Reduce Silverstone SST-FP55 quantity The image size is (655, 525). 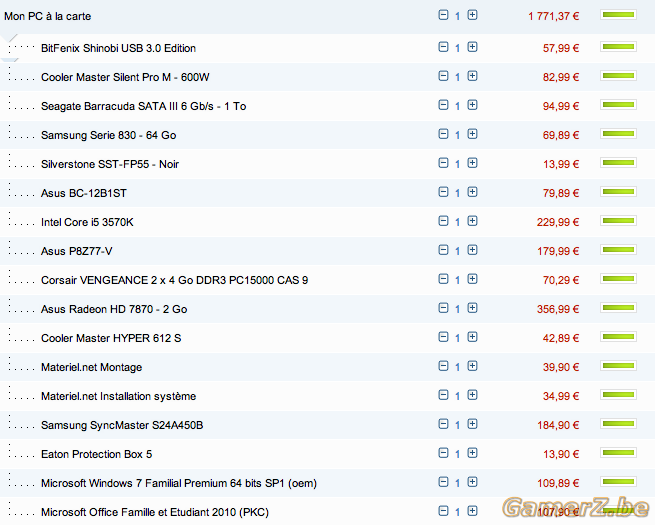443,163
